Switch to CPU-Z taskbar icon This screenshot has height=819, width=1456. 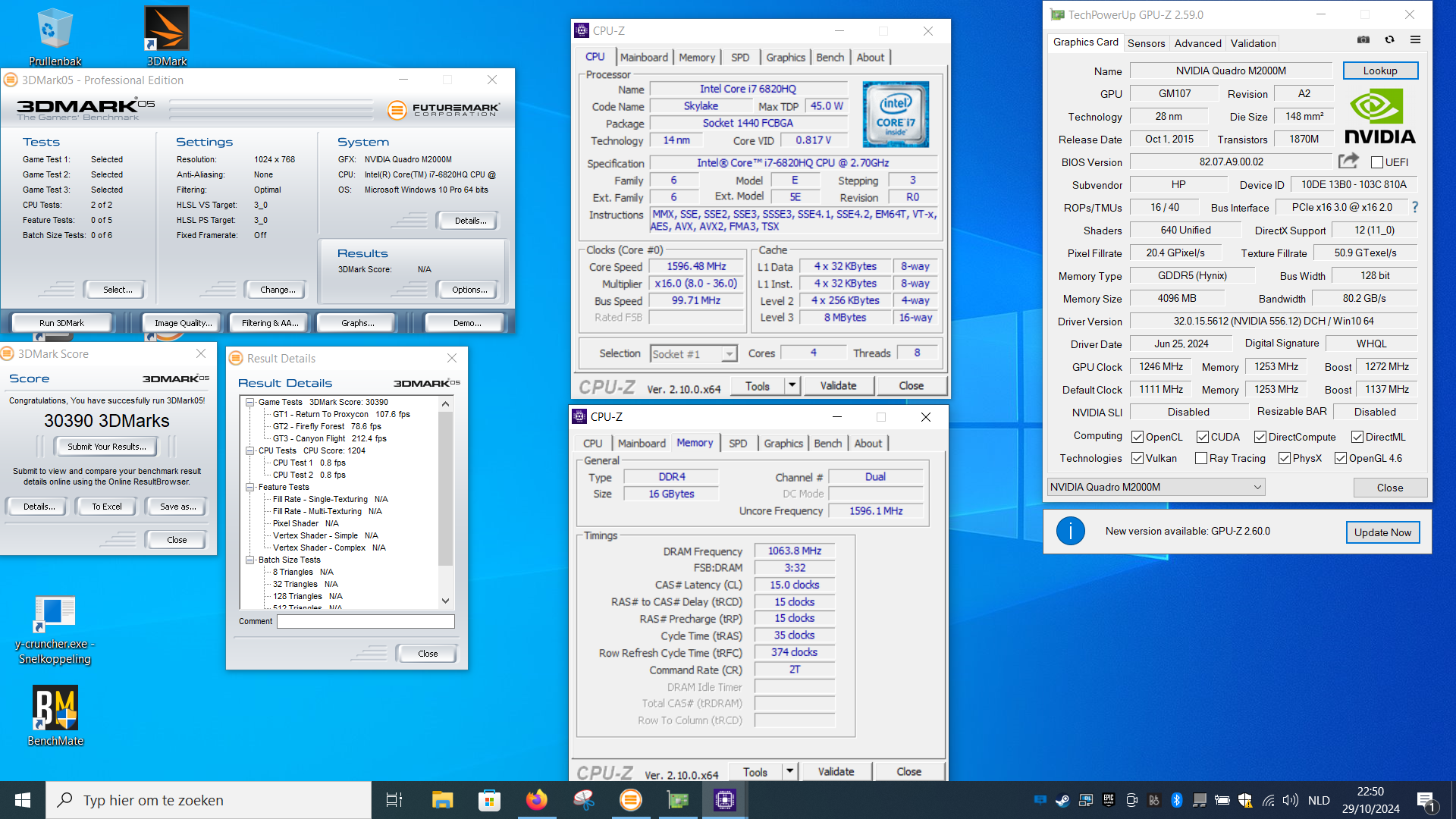725,800
